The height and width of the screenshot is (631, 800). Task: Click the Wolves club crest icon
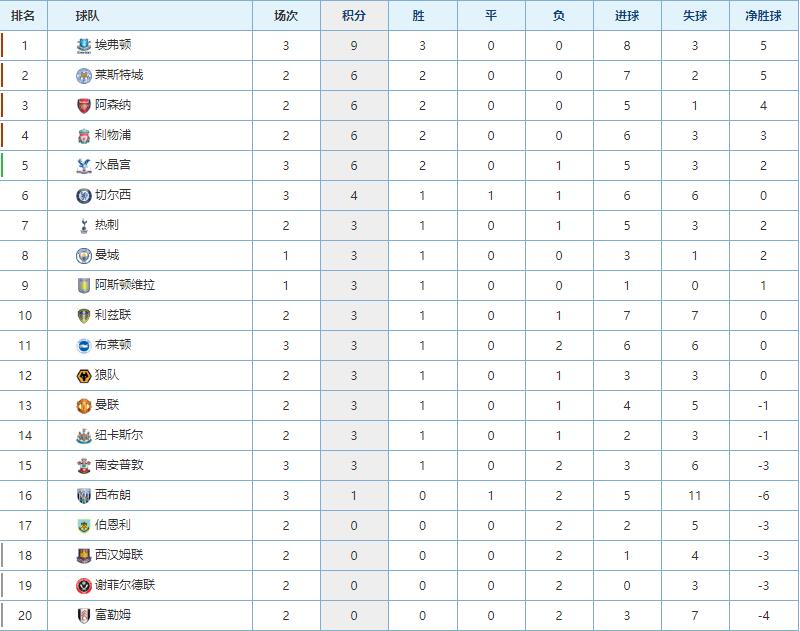[84, 375]
